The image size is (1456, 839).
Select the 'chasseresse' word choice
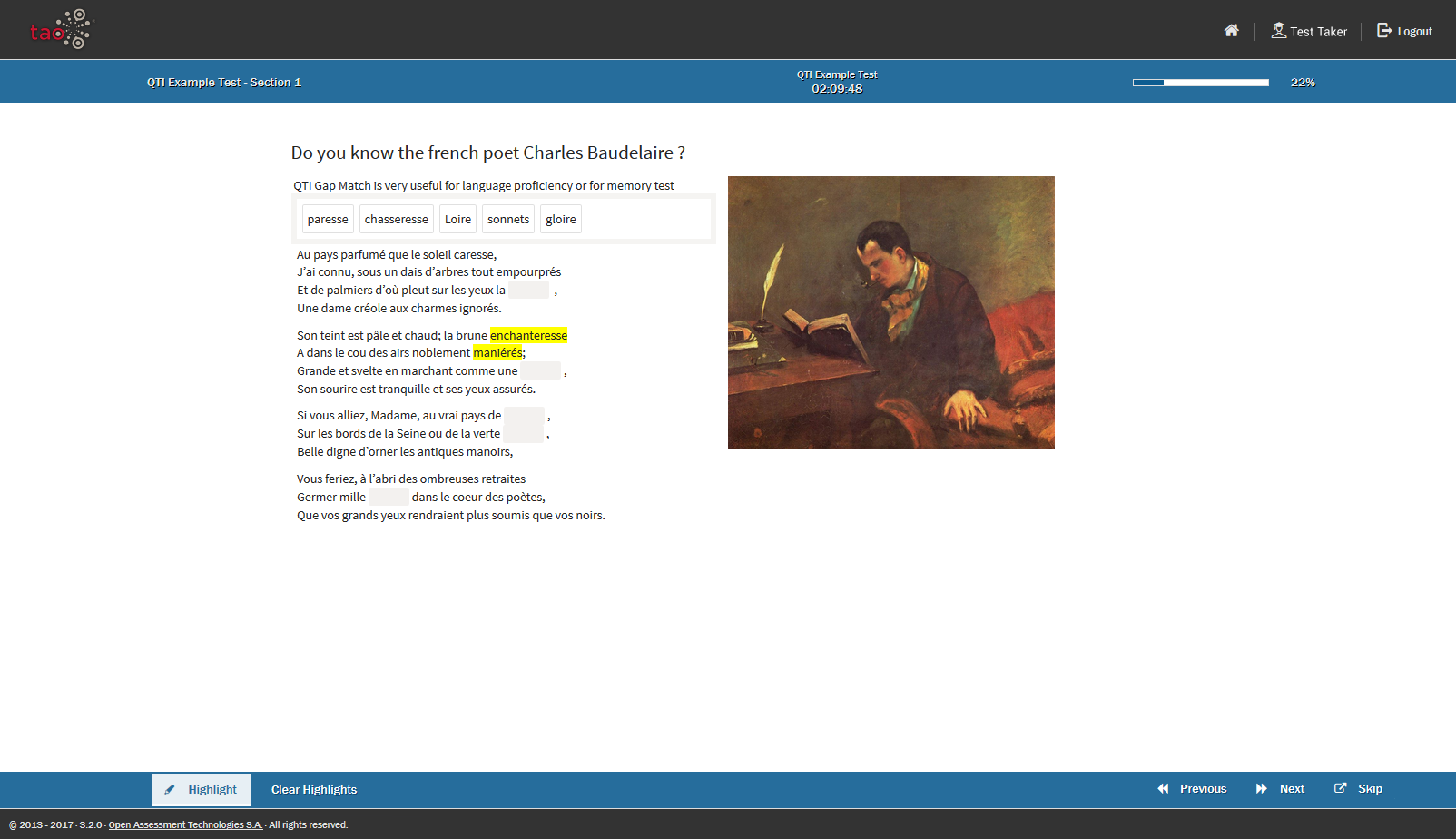[x=396, y=220]
